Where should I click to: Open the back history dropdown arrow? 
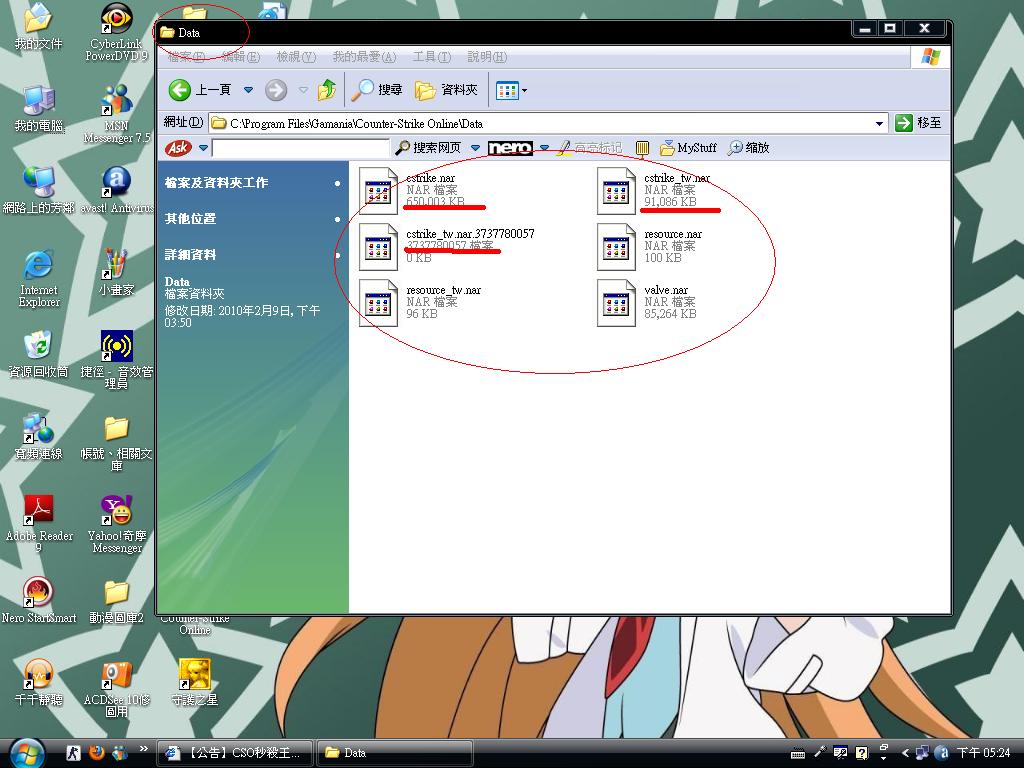[x=248, y=89]
